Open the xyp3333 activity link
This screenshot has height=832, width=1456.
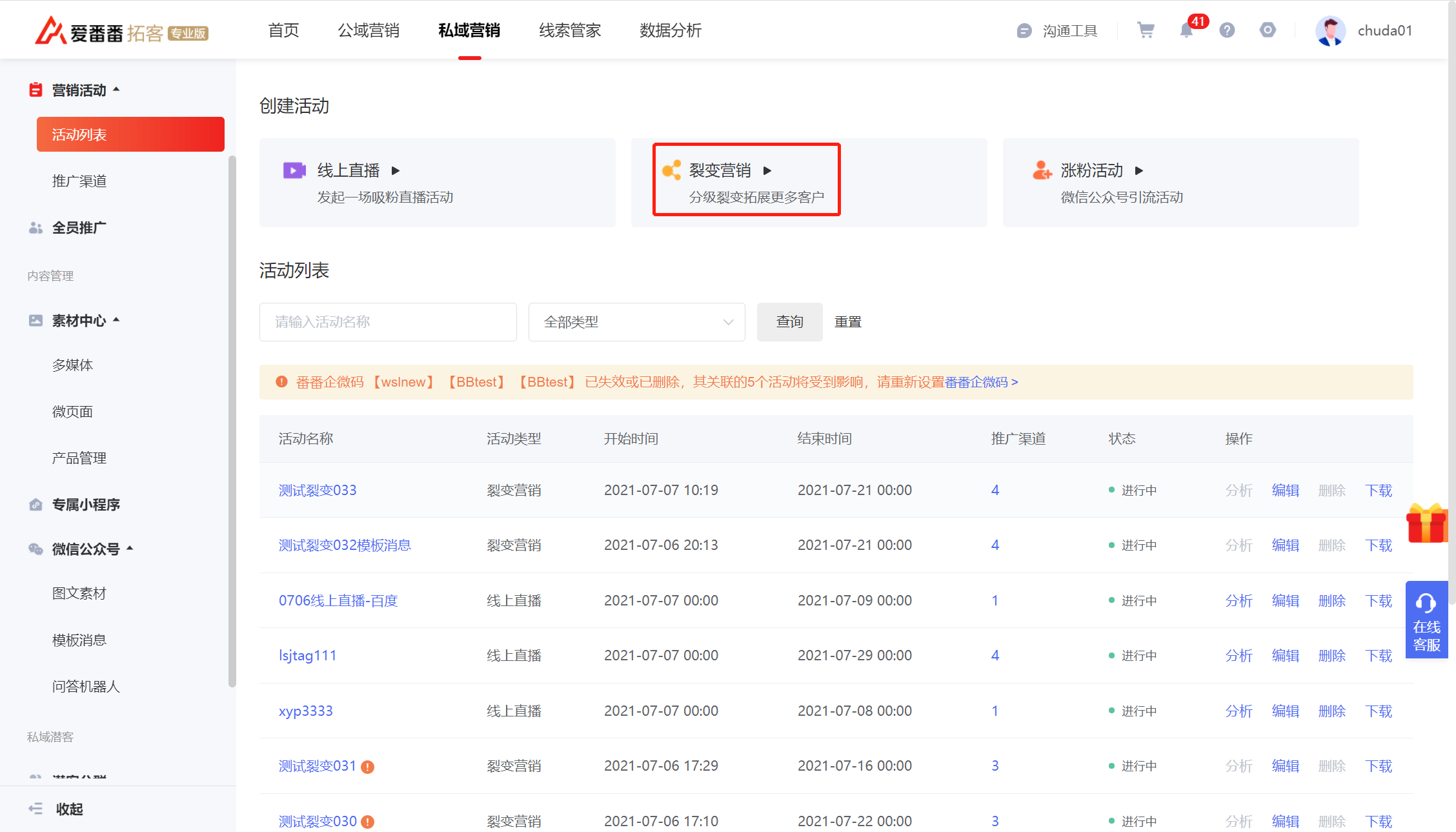pos(306,711)
